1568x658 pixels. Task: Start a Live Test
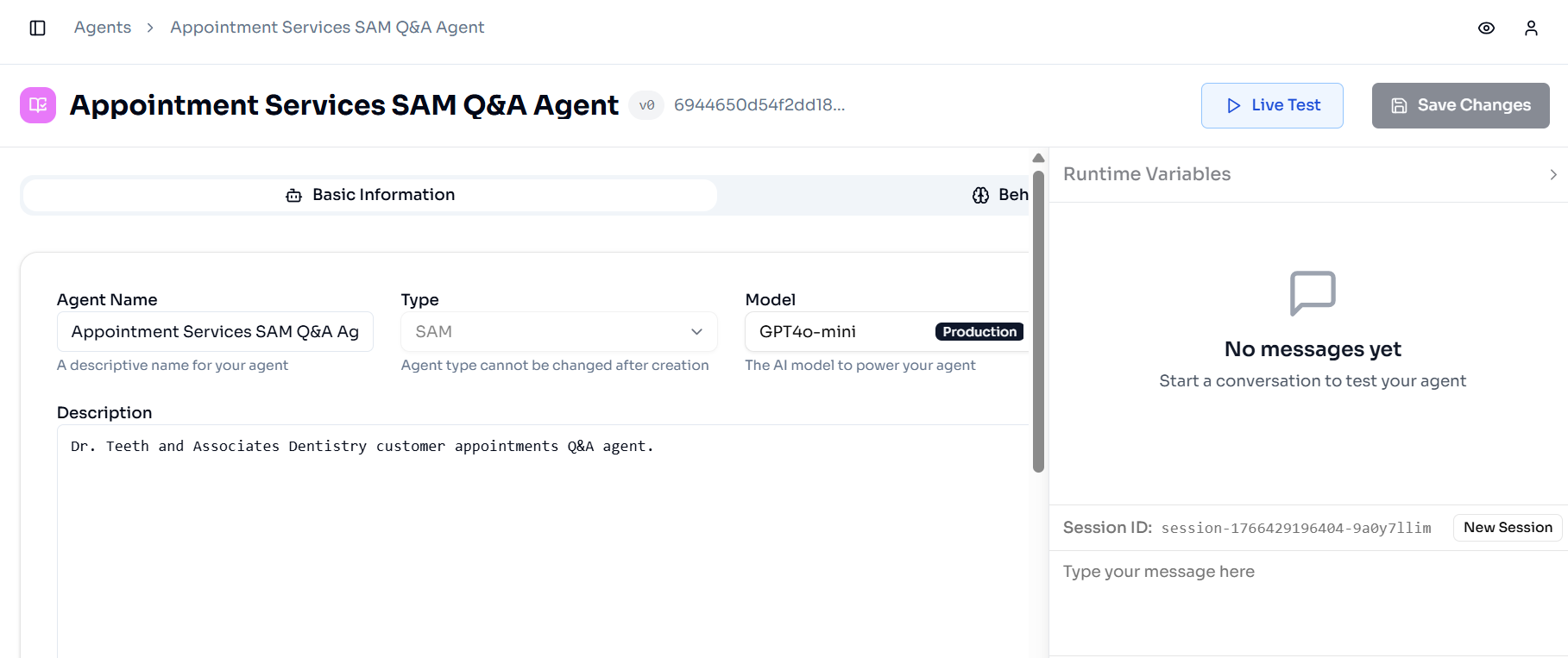click(x=1272, y=105)
